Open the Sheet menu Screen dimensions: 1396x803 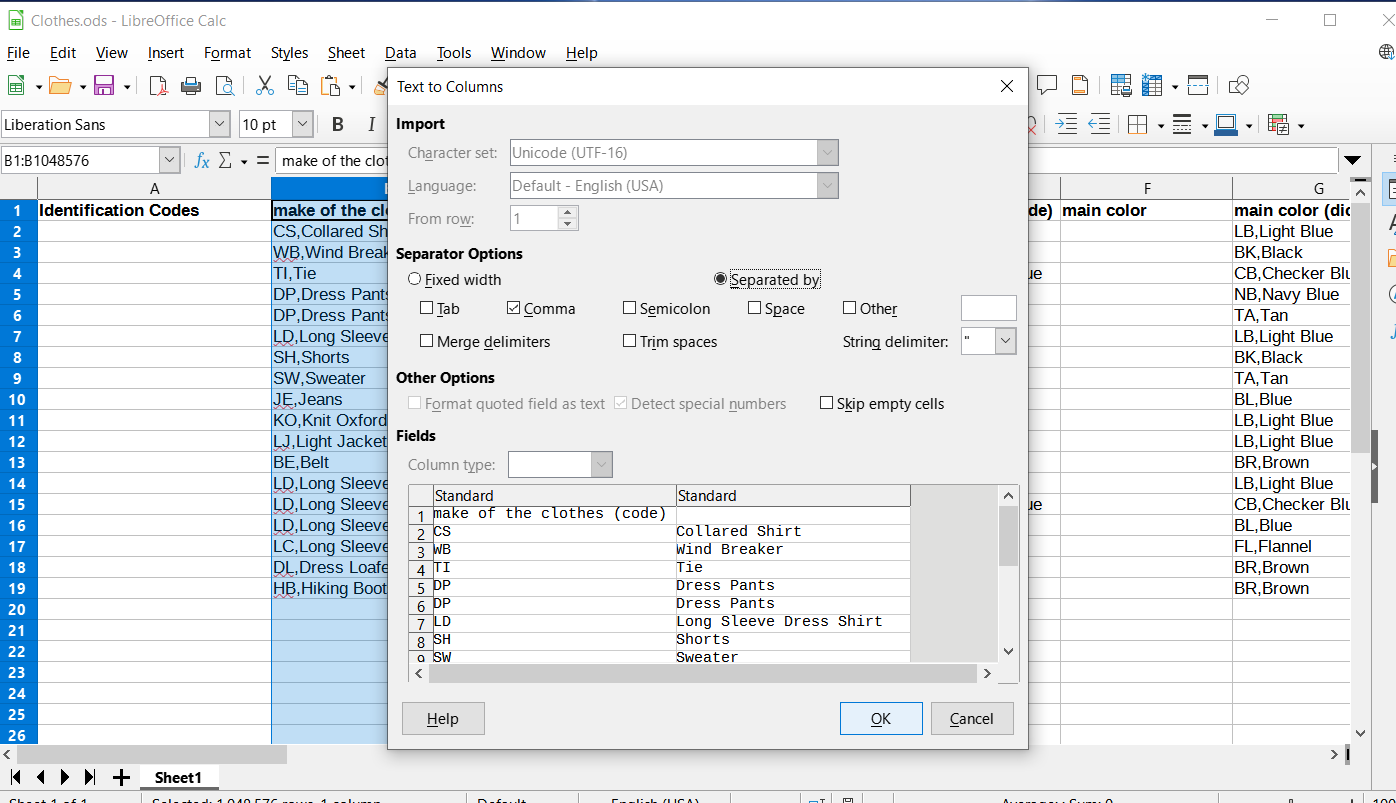point(346,53)
